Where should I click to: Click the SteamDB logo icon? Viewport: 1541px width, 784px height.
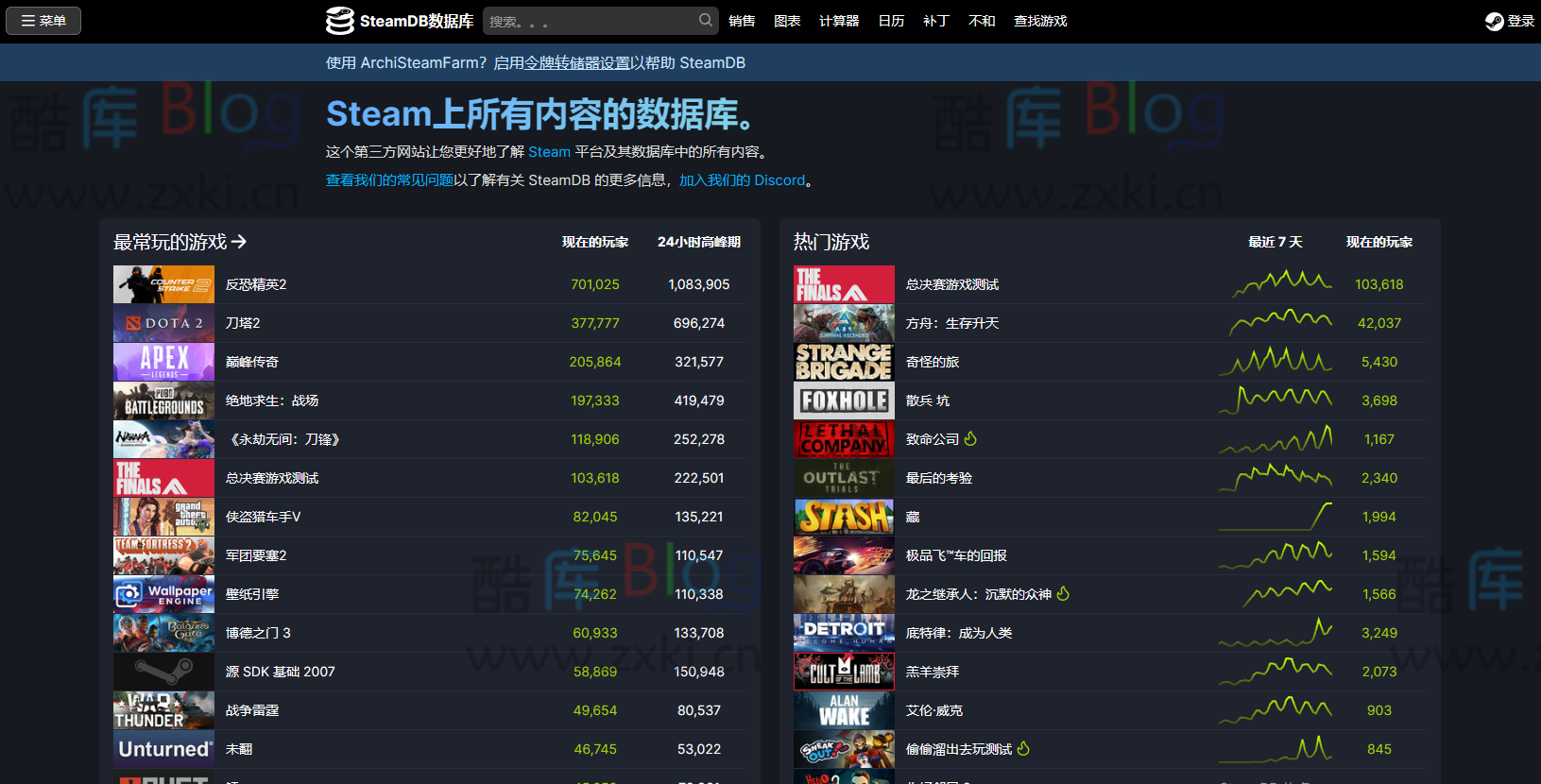(340, 21)
